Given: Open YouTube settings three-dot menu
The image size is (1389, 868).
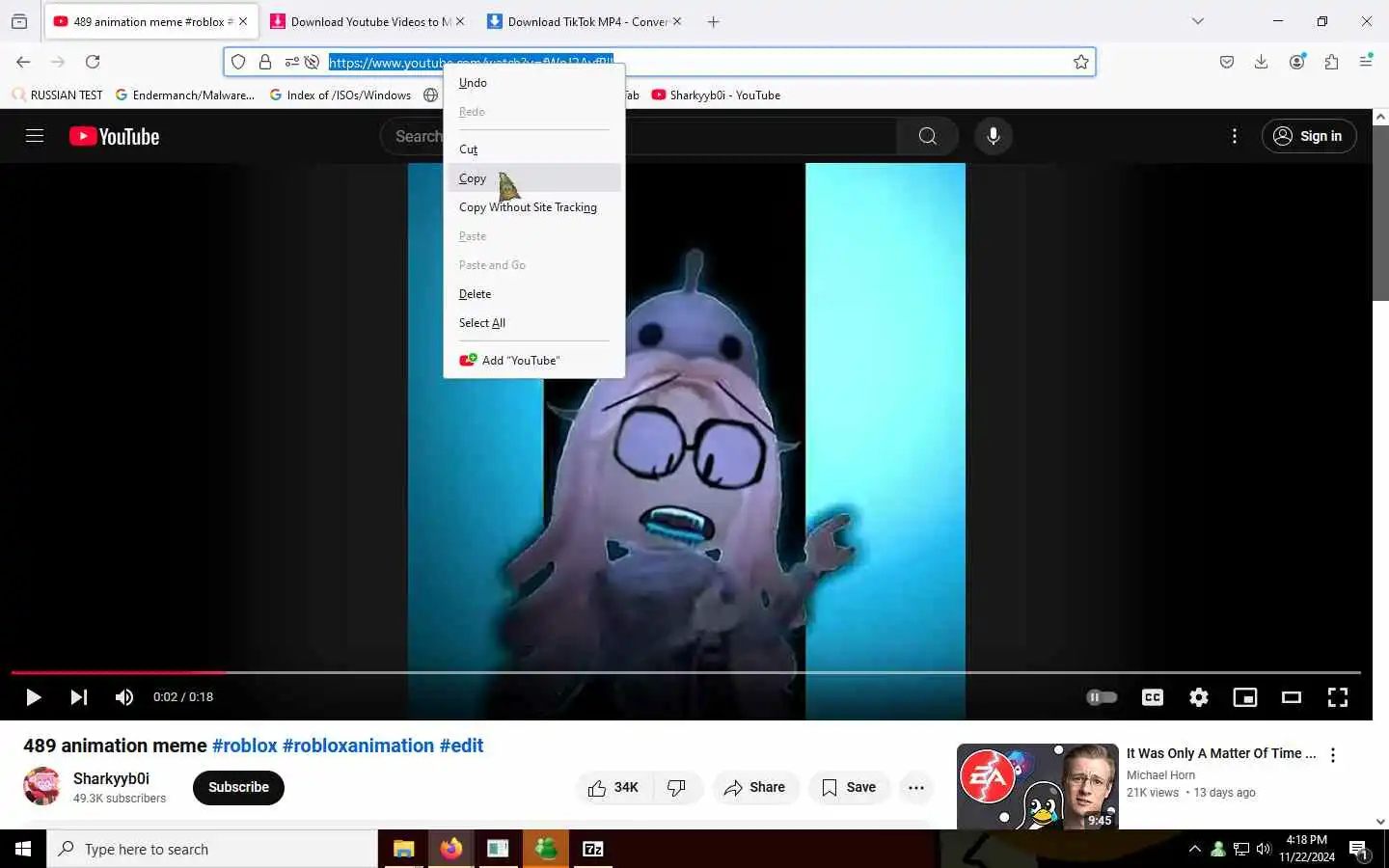Looking at the screenshot, I should (x=1235, y=136).
